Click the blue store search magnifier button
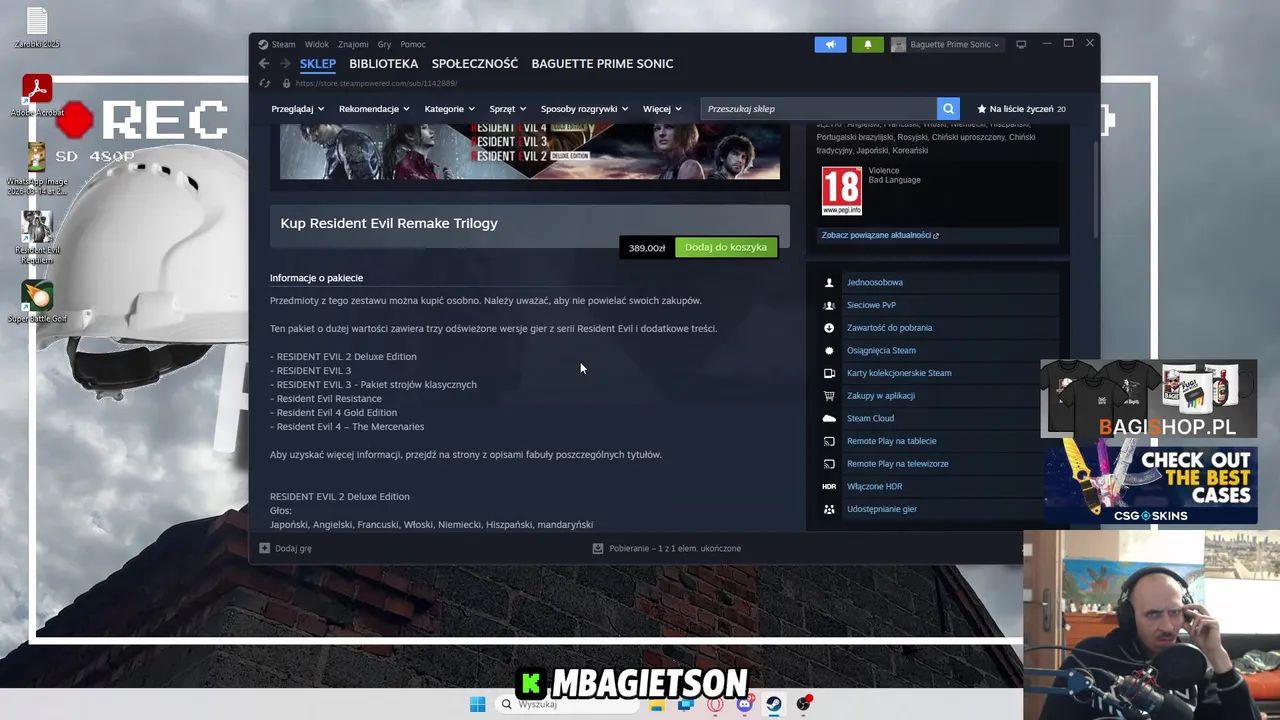This screenshot has height=720, width=1280. click(948, 109)
